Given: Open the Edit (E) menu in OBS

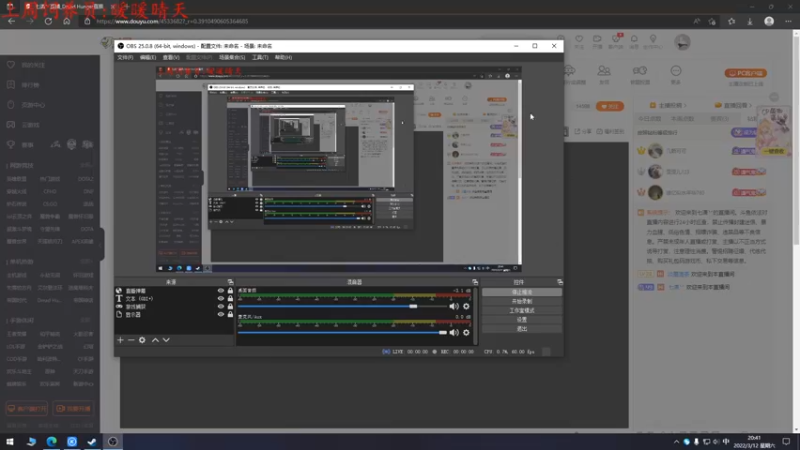Looking at the screenshot, I should coord(148,57).
